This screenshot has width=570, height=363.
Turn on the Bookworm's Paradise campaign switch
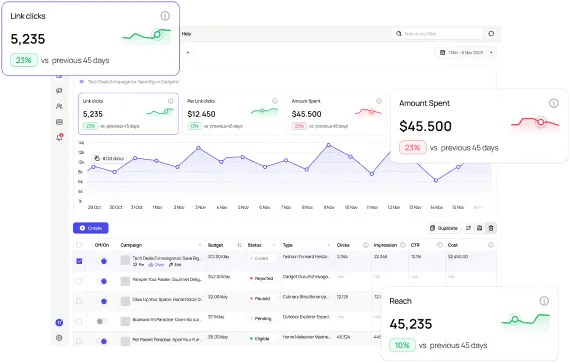click(x=102, y=321)
